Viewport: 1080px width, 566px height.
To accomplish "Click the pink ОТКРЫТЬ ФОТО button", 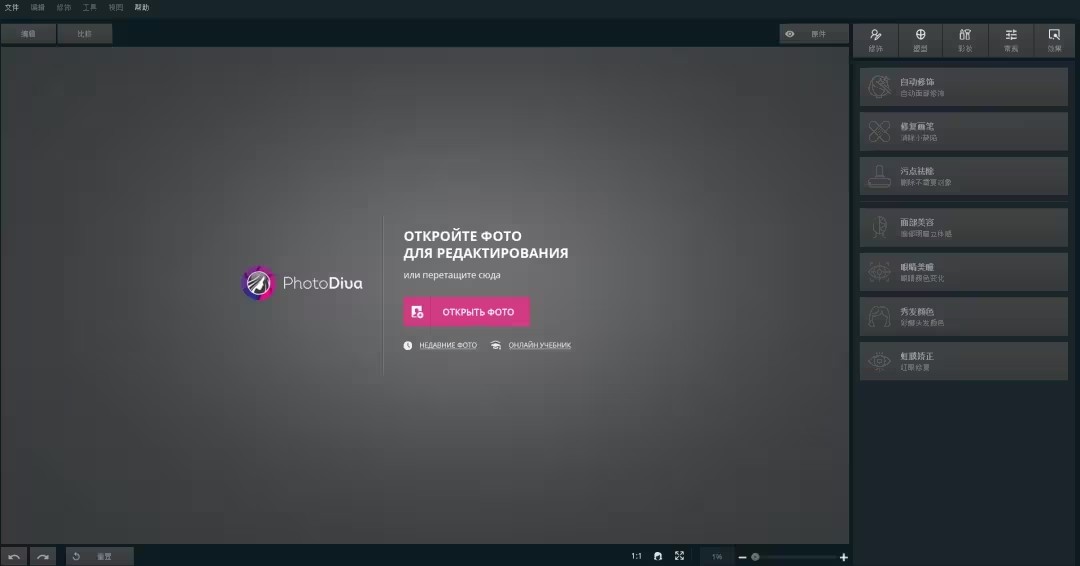I will [466, 312].
